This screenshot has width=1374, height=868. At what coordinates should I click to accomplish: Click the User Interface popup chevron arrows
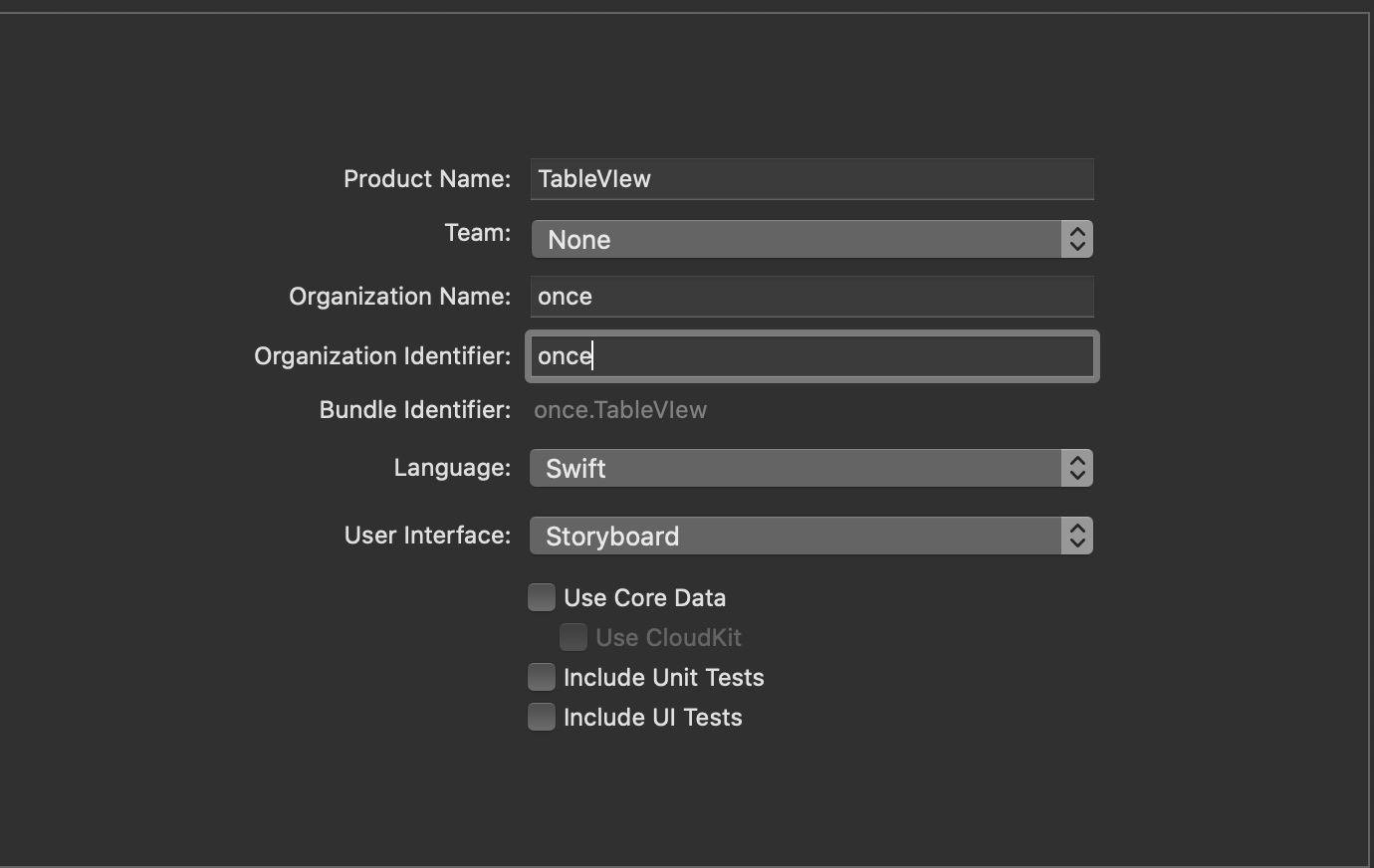(x=1076, y=536)
